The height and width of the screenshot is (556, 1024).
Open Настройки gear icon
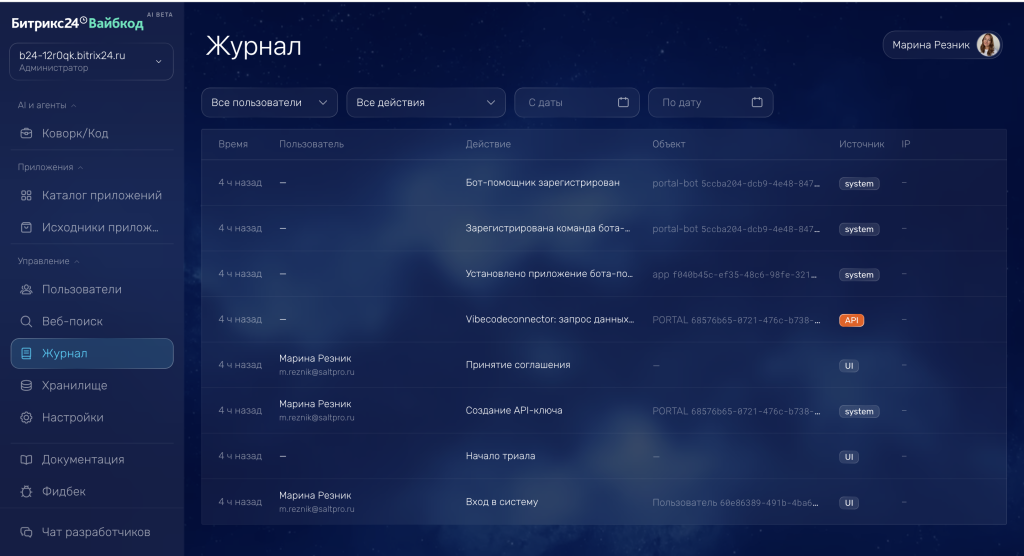pos(26,417)
